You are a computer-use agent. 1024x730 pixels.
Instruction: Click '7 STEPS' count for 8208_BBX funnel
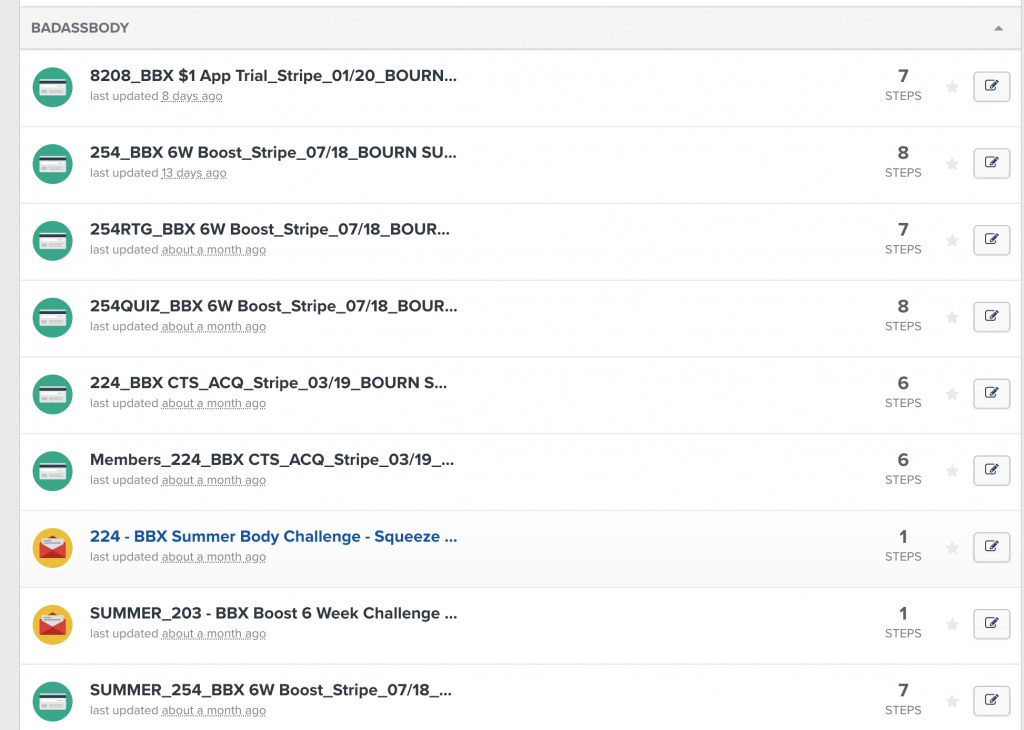(x=903, y=85)
